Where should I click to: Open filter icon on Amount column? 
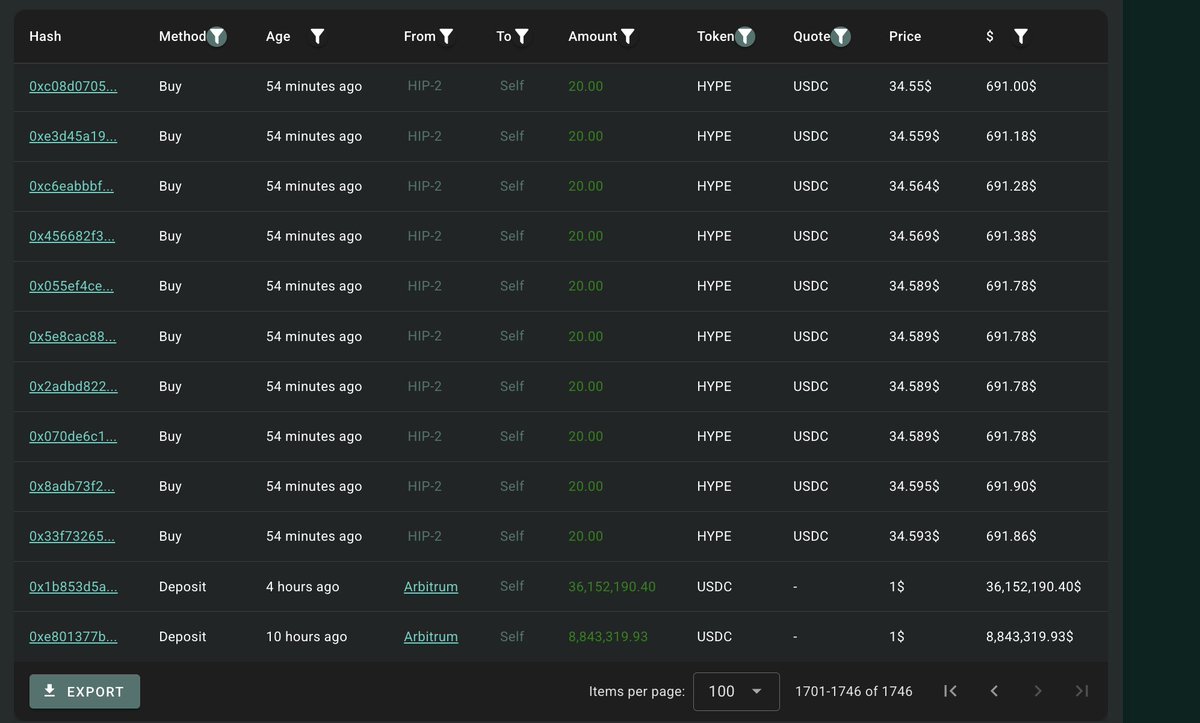(x=627, y=36)
